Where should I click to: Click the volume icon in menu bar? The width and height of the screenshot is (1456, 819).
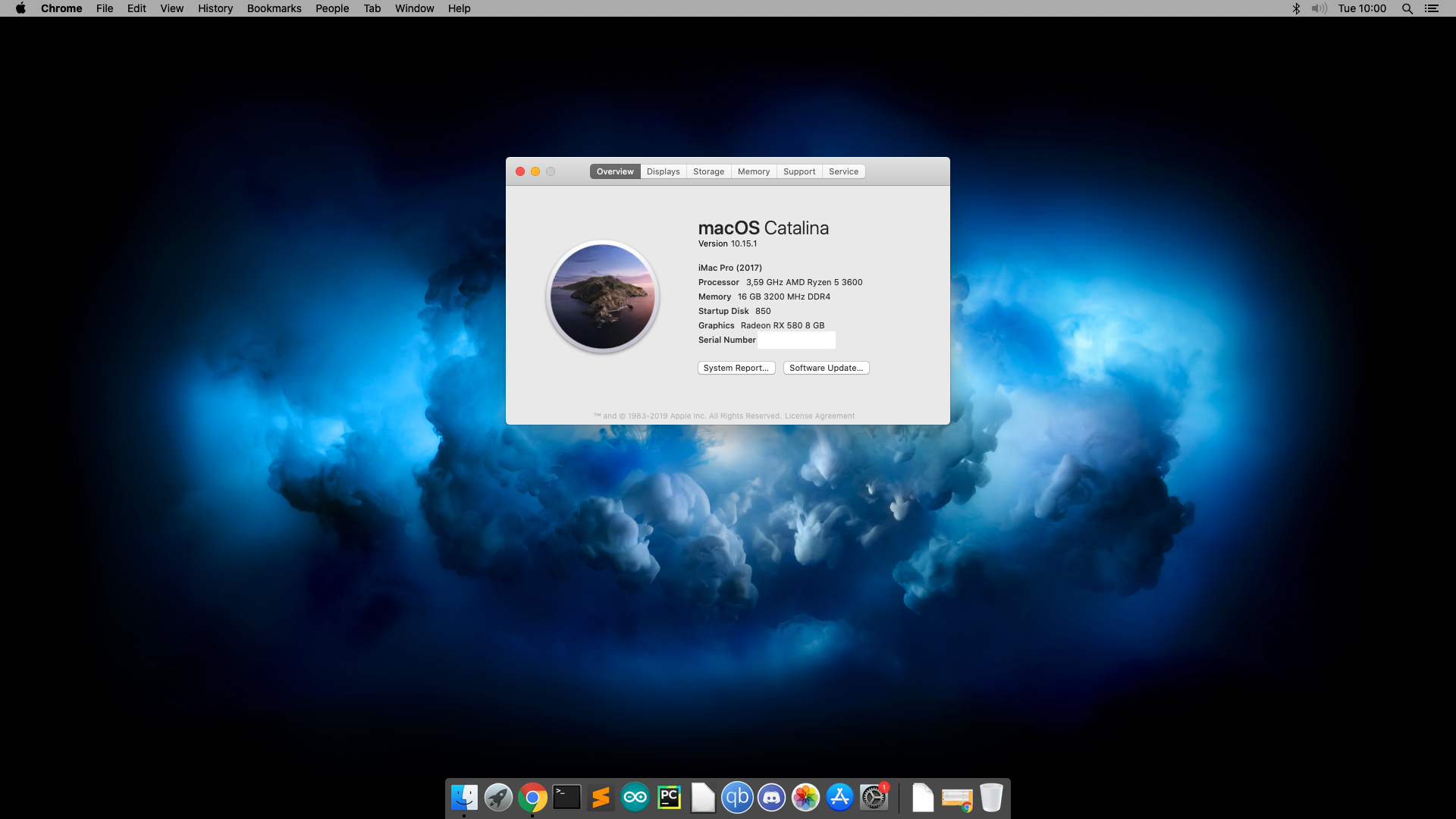[1319, 8]
